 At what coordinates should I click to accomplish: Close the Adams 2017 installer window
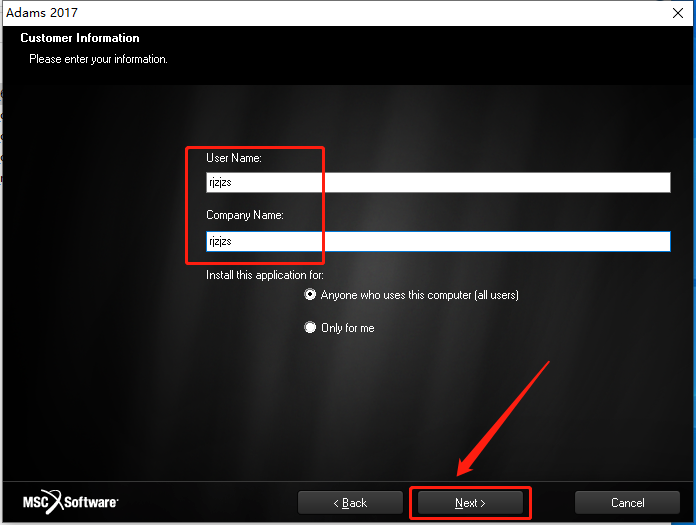coord(678,13)
